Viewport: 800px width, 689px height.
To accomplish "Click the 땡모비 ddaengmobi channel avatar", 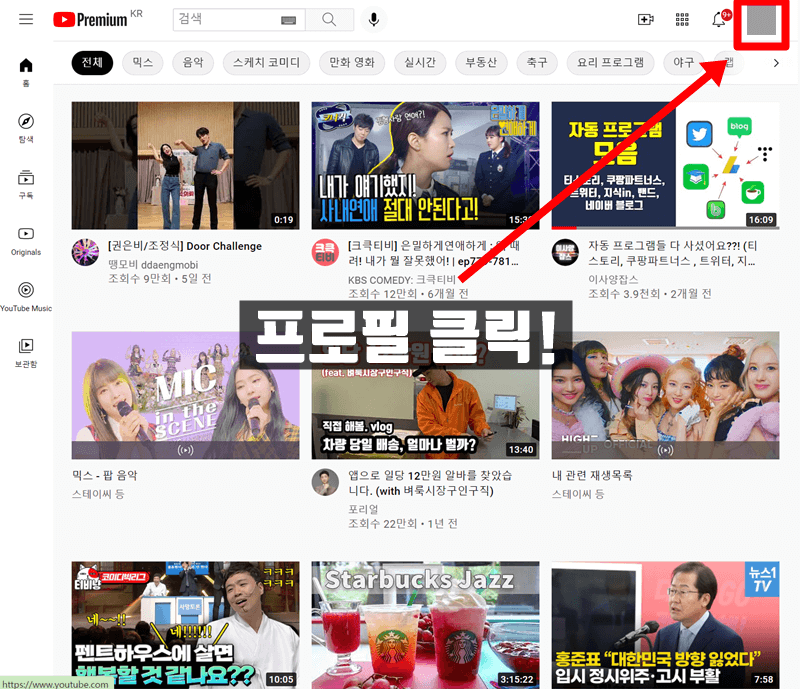I will click(x=85, y=252).
